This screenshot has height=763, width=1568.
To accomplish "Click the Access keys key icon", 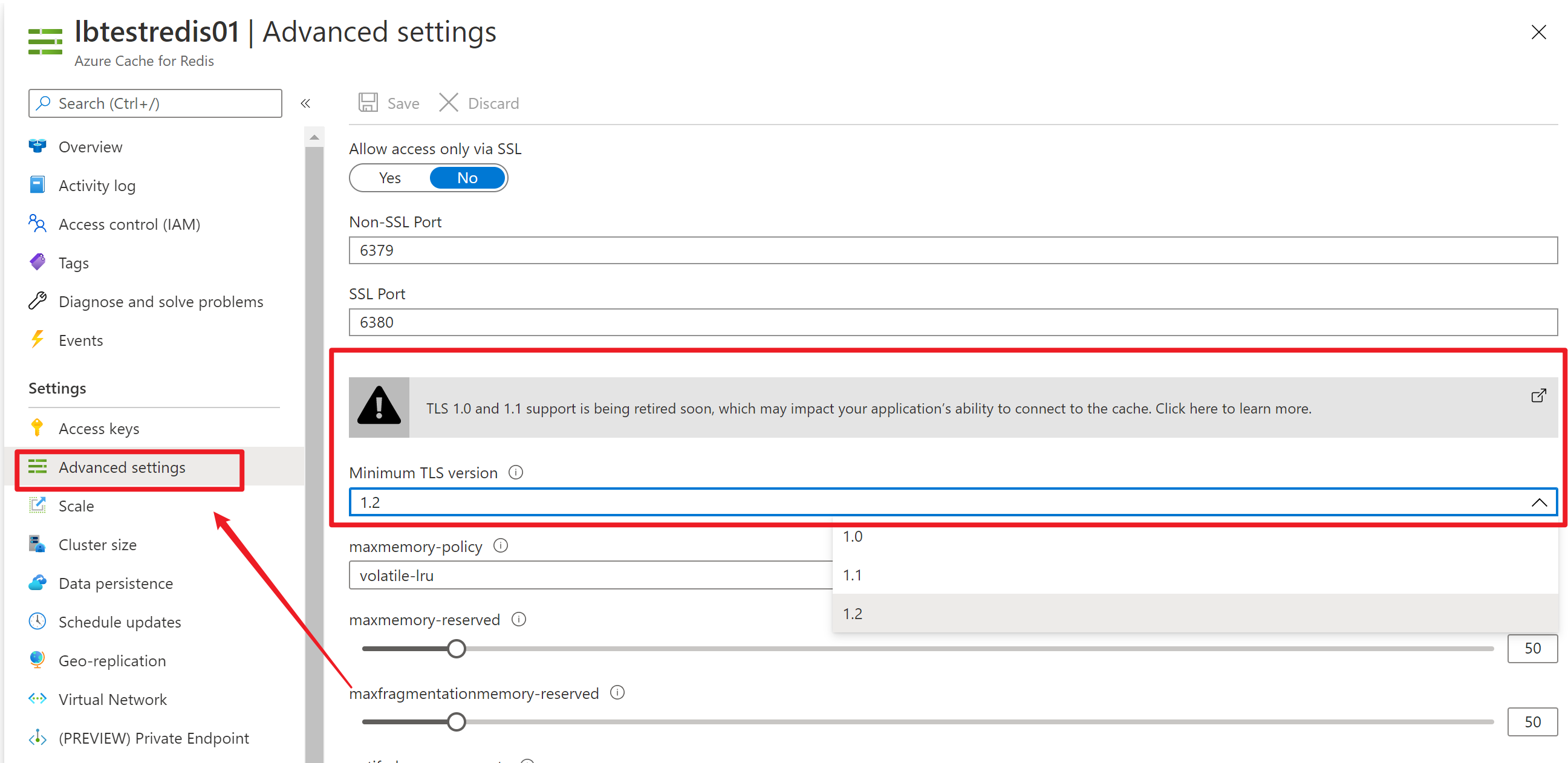I will coord(37,427).
